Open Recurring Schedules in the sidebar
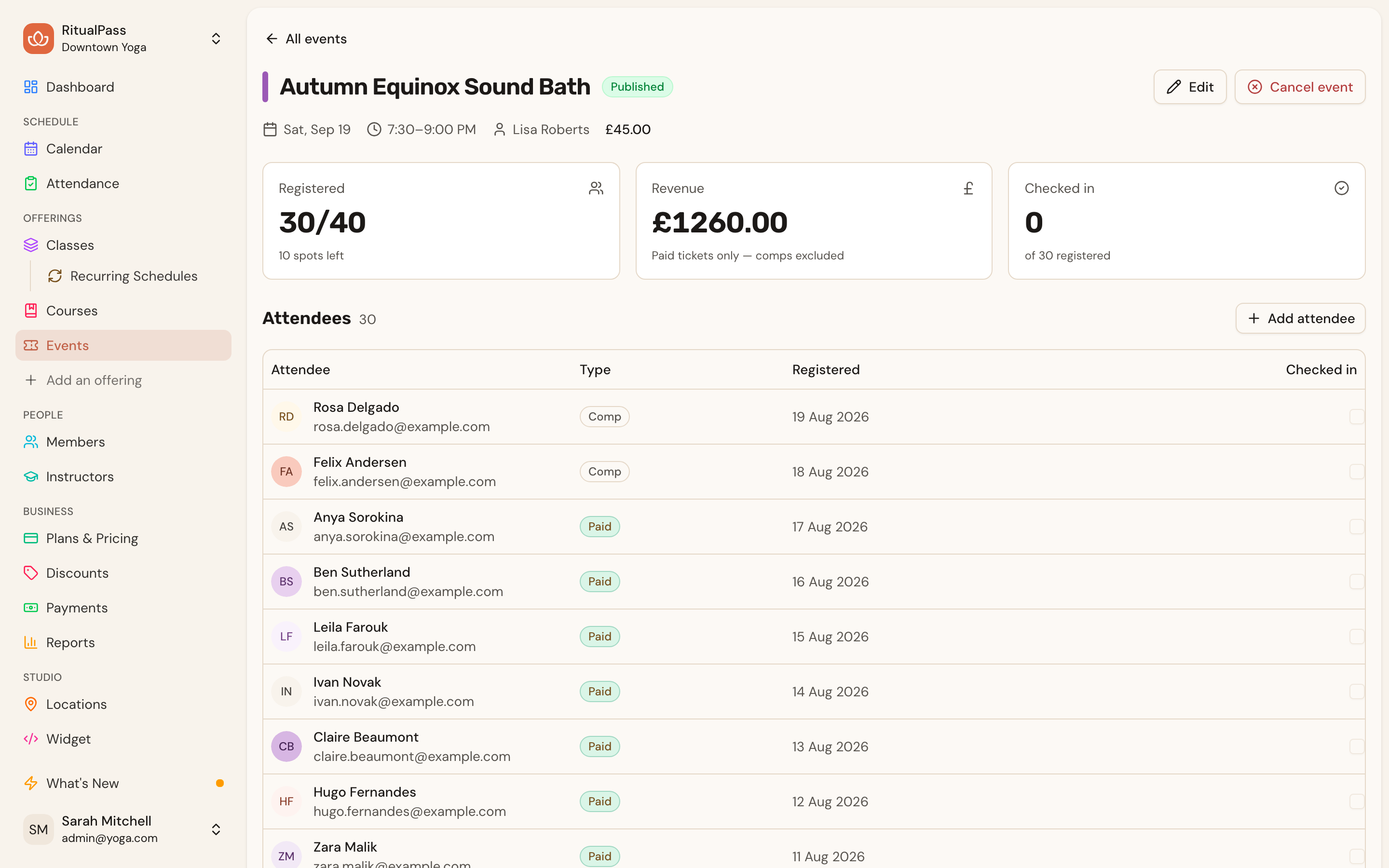Screen dimensions: 1389x868 click(x=136, y=276)
